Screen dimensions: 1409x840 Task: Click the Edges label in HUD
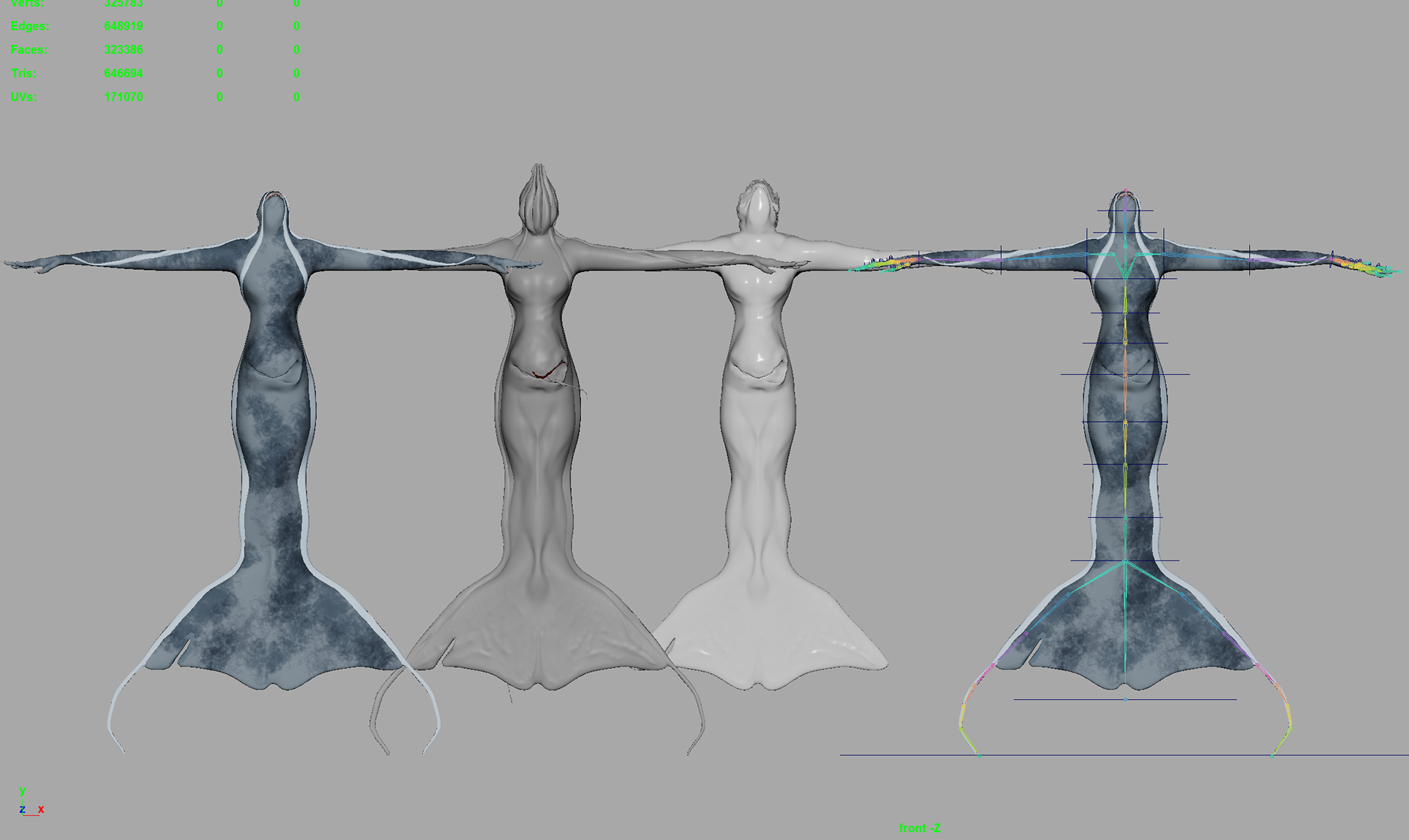(30, 26)
